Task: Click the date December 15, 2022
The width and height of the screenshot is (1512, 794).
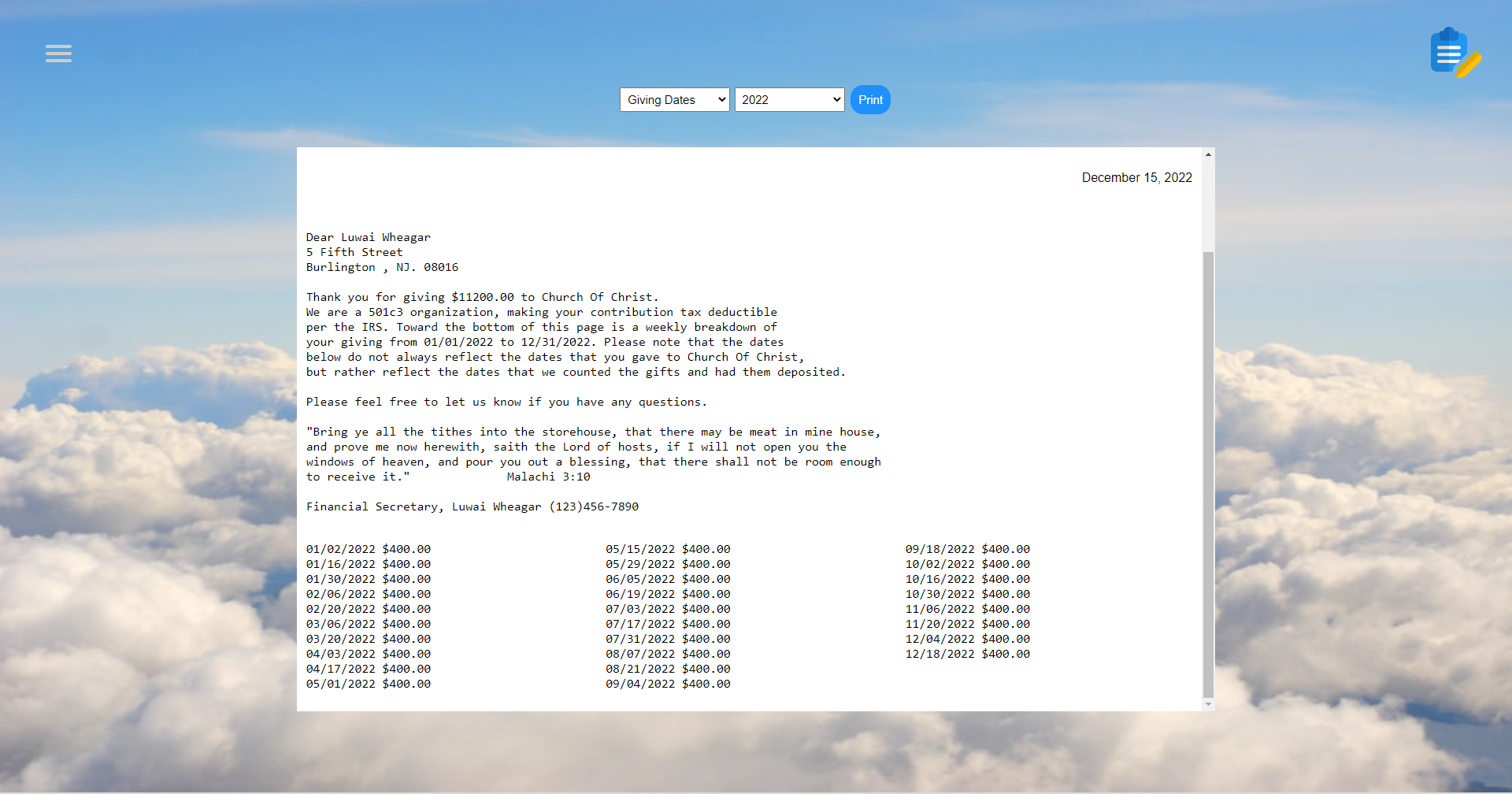Action: pyautogui.click(x=1136, y=178)
